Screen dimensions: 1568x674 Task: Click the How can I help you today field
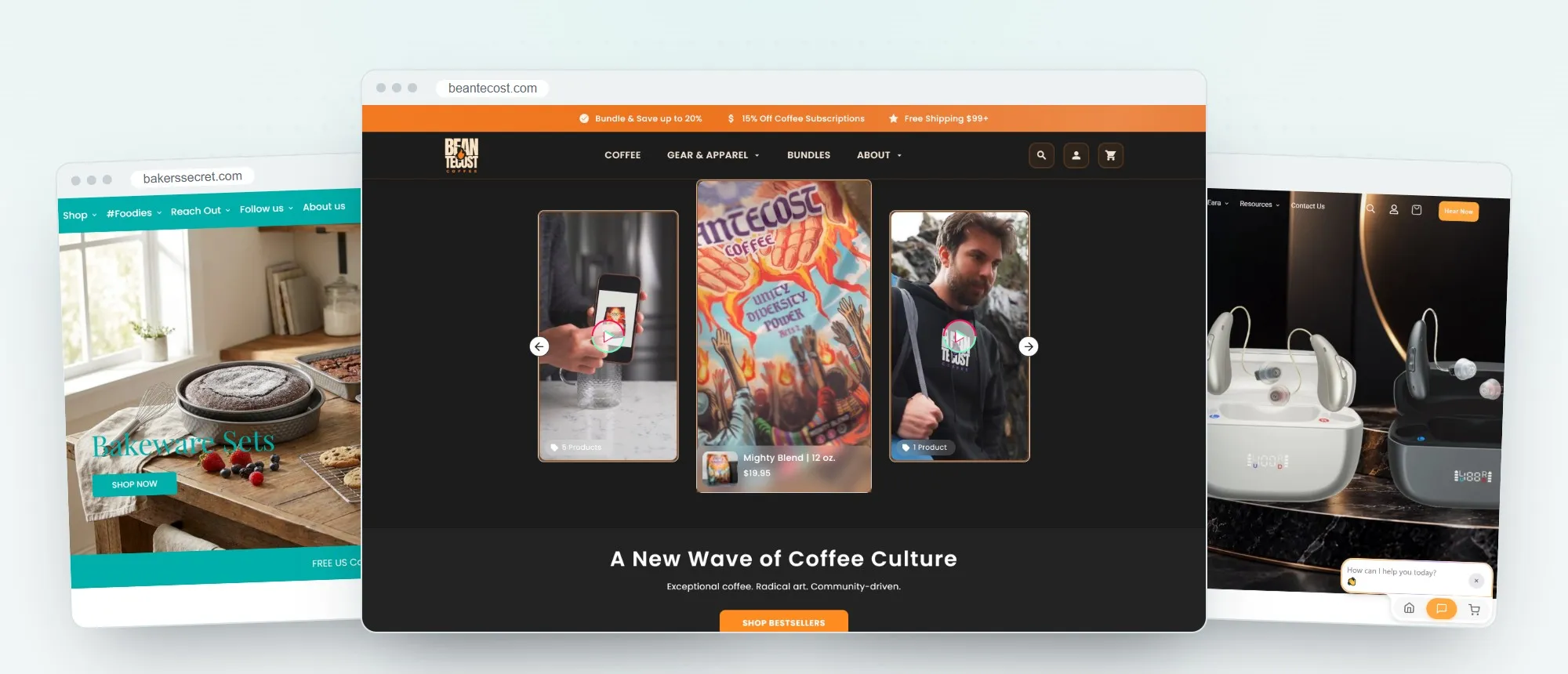tap(1403, 576)
